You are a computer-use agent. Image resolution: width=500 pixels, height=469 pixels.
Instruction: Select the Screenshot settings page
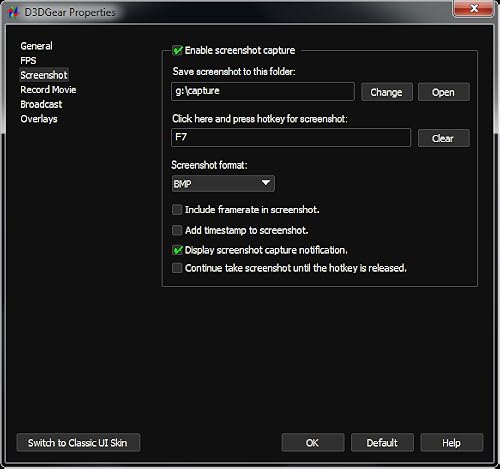pyautogui.click(x=44, y=75)
